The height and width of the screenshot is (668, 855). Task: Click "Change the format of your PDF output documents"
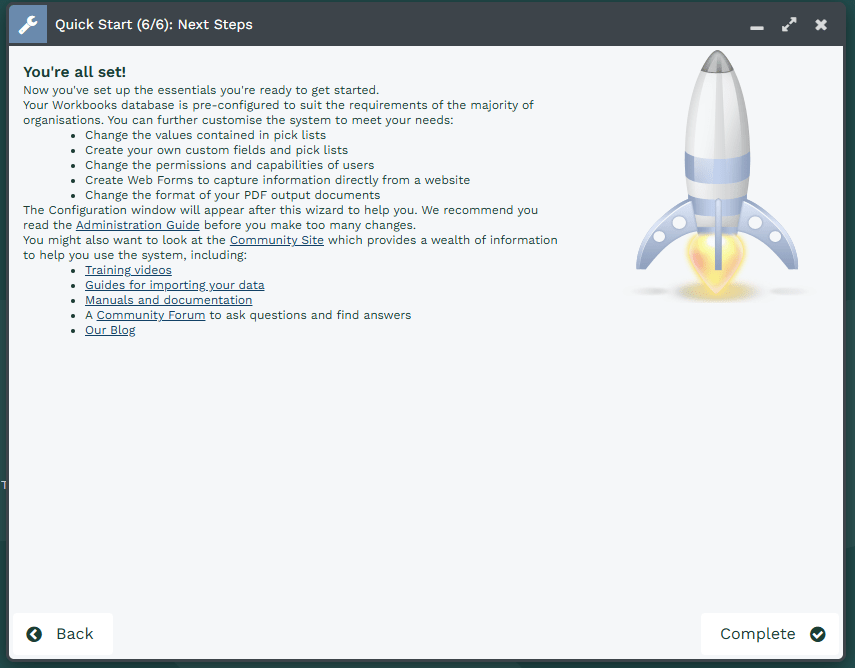click(x=232, y=195)
